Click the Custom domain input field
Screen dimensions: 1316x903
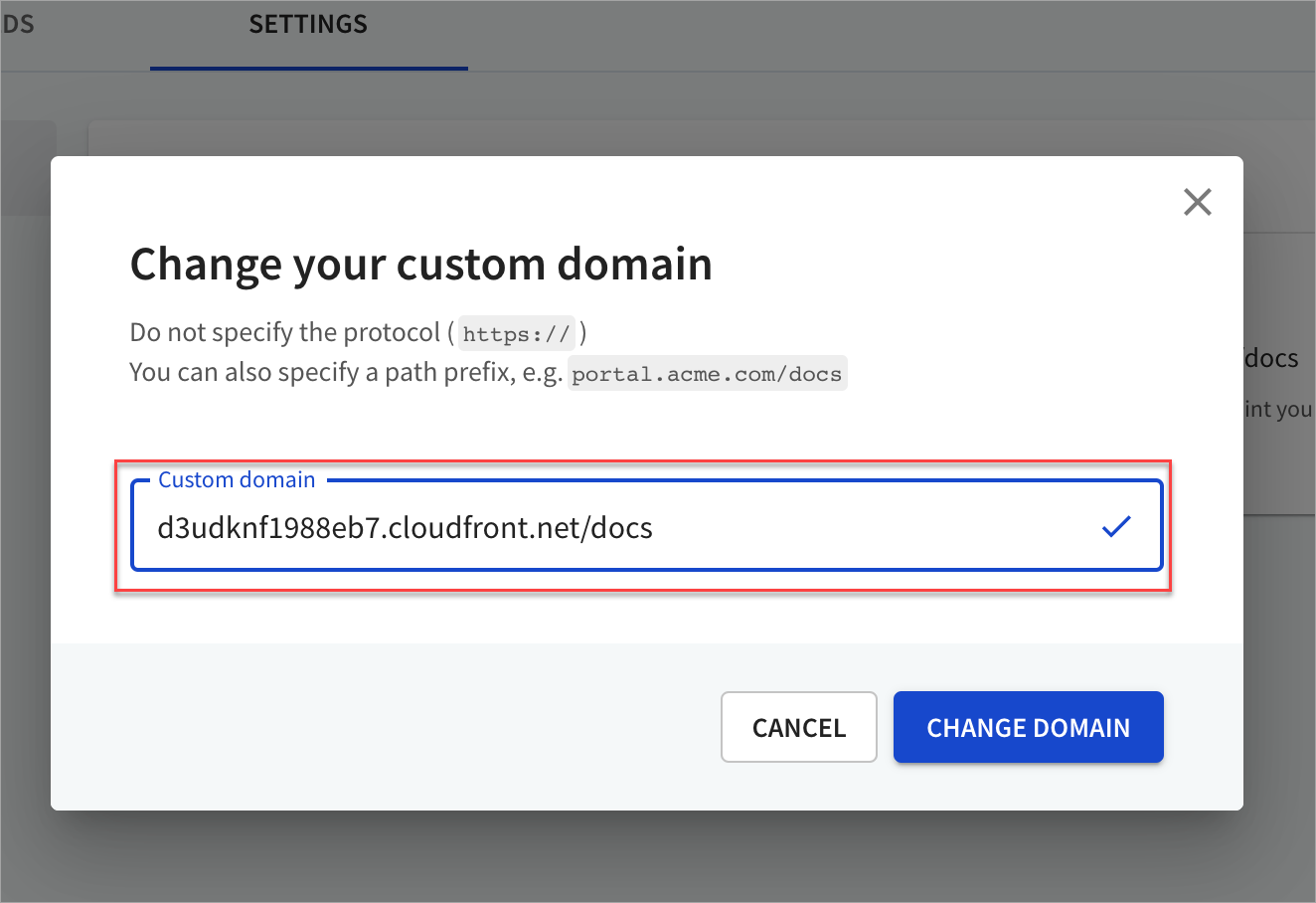(x=647, y=526)
